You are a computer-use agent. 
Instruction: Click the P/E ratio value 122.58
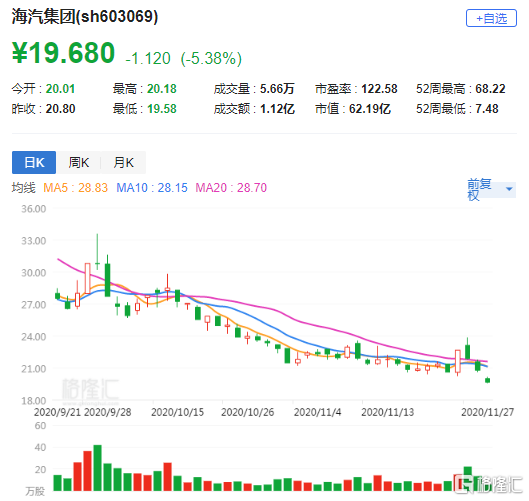(379, 89)
